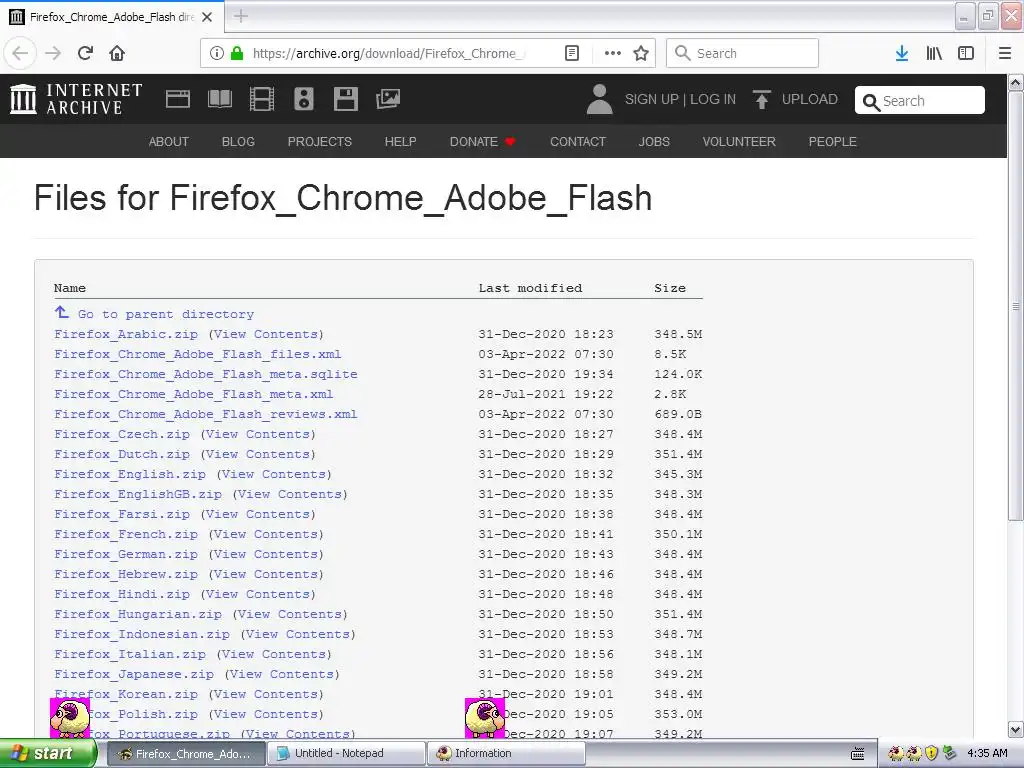1024x768 pixels.
Task: Select the 348.5M size value
Action: click(678, 334)
